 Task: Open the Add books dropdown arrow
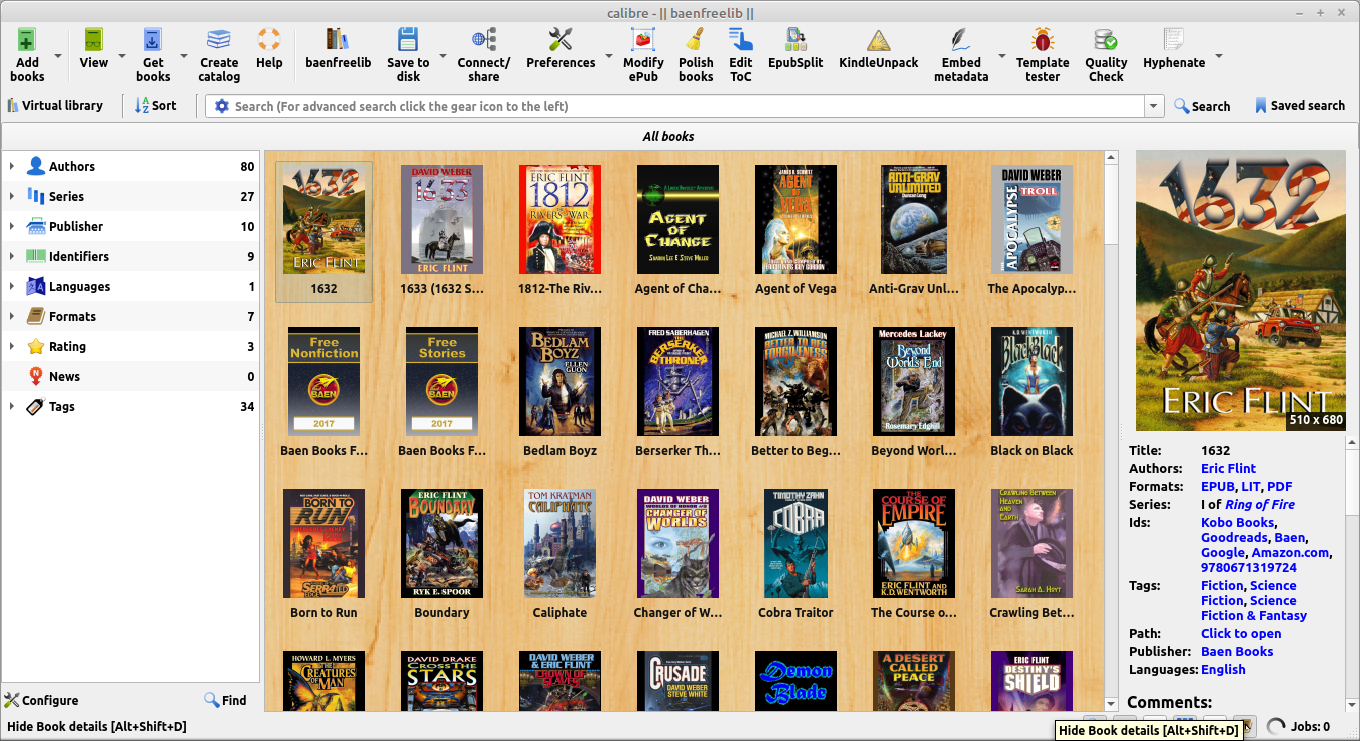click(x=57, y=56)
